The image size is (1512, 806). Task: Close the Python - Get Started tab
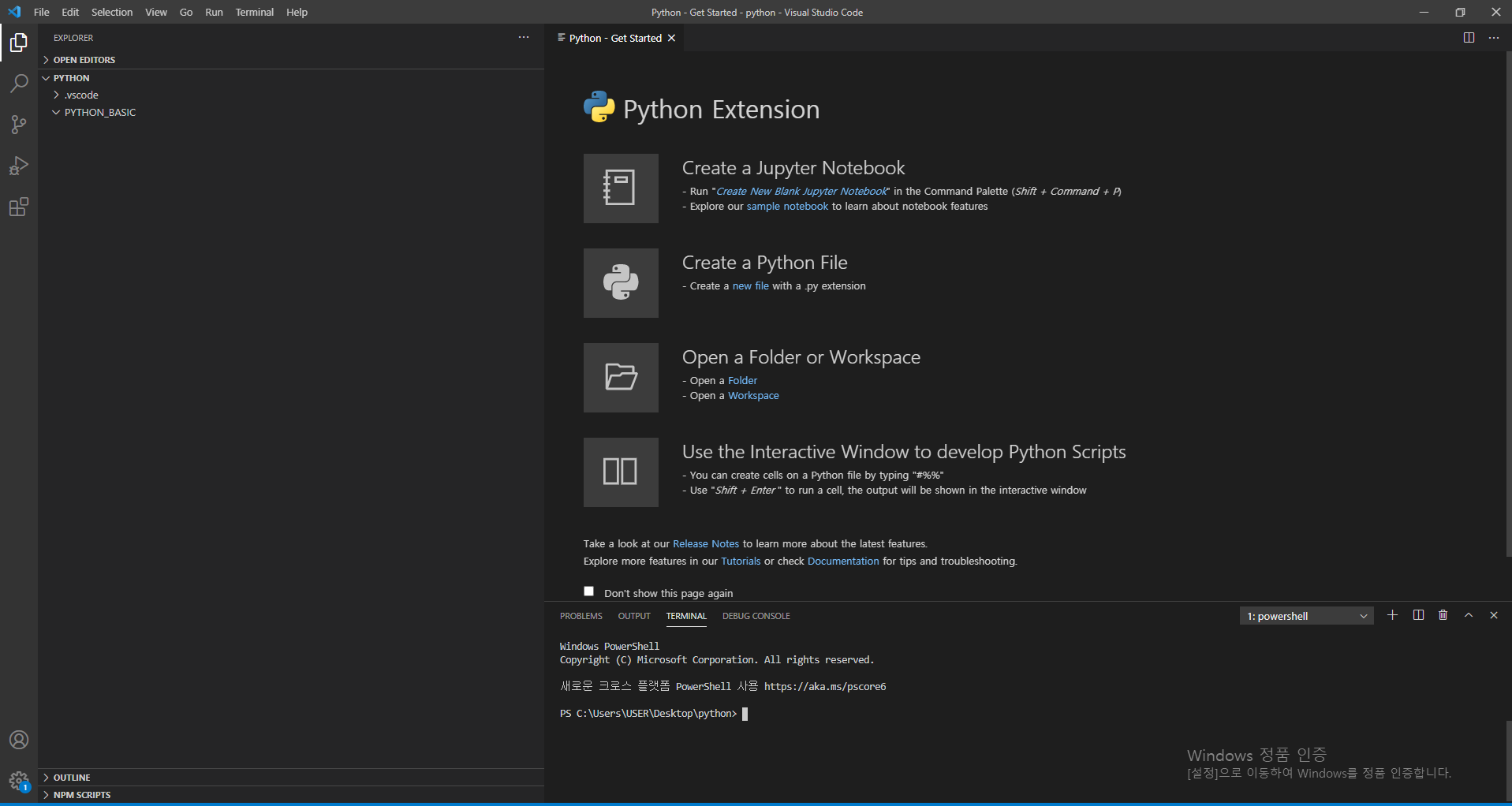pos(671,38)
